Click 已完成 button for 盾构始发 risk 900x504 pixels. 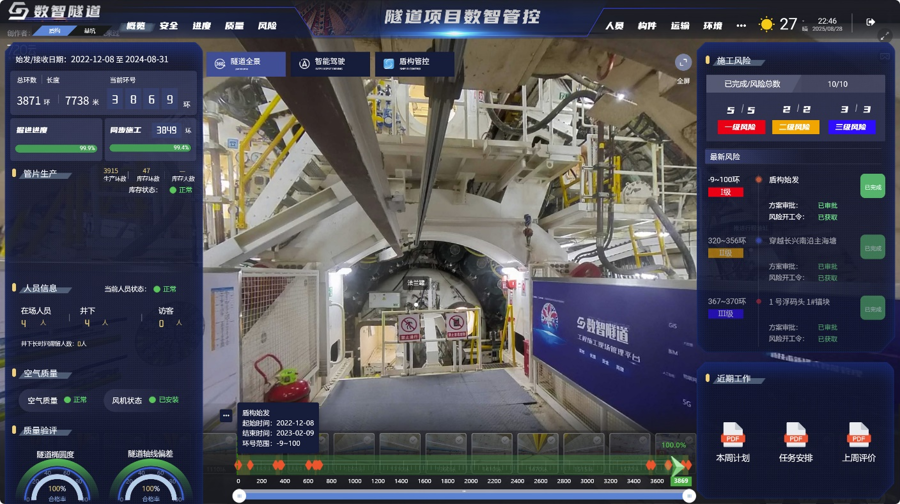872,186
